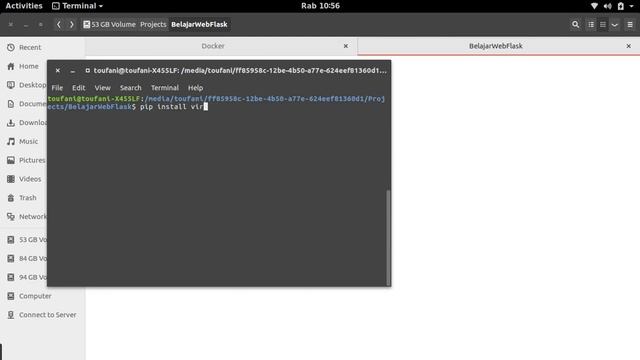Switch to compact grid view icon
The width and height of the screenshot is (640, 360).
(x=602, y=24)
